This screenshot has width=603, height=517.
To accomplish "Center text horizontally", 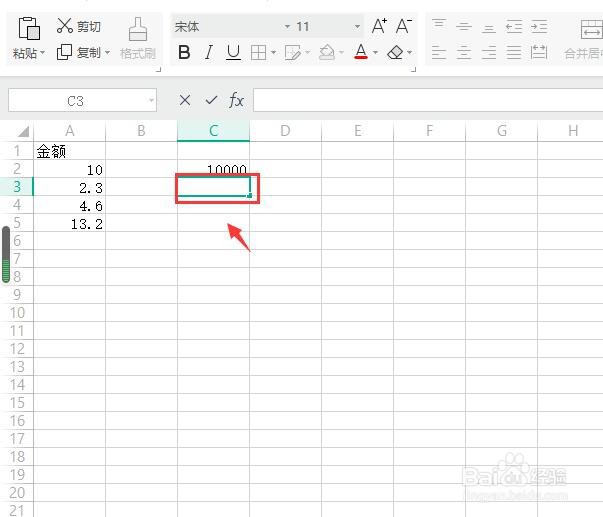I will (464, 52).
